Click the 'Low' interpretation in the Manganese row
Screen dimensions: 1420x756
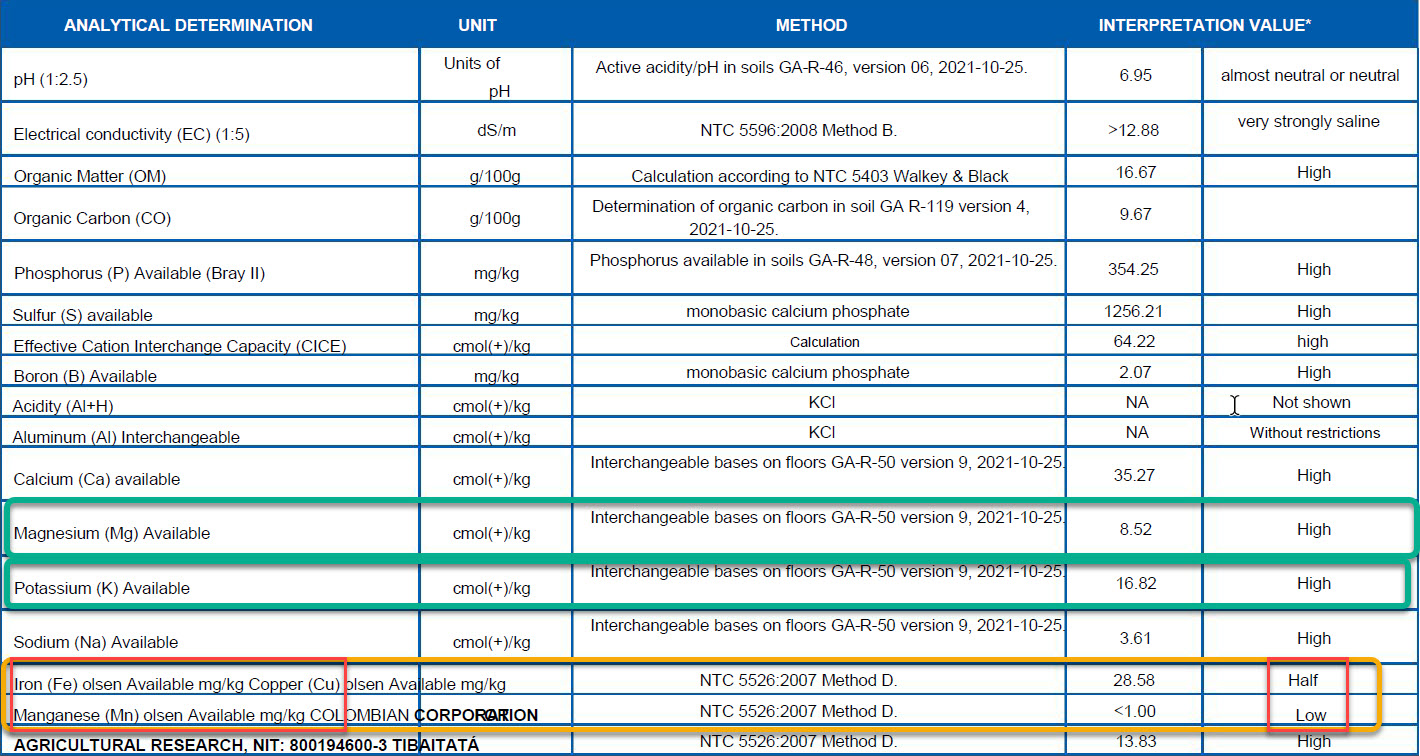click(x=1311, y=715)
